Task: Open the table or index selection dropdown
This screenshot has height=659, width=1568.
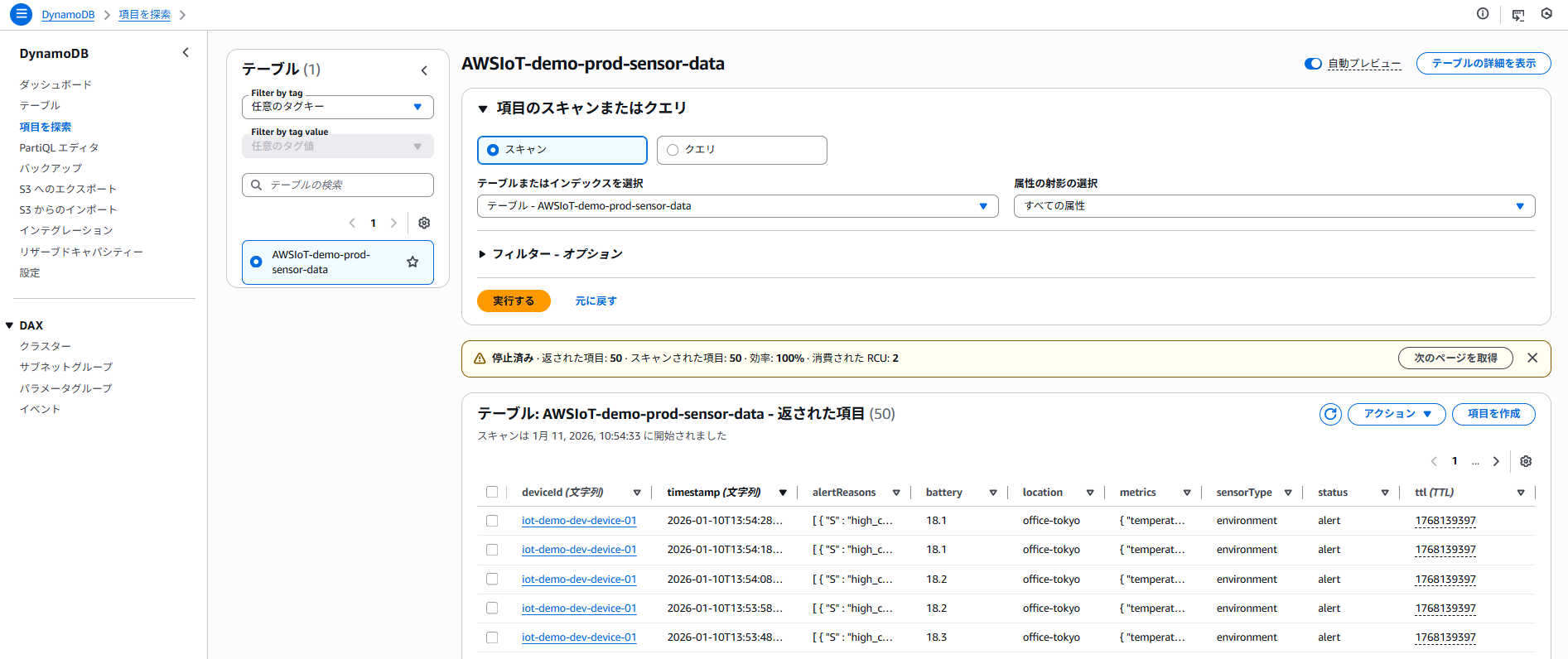Action: (737, 206)
